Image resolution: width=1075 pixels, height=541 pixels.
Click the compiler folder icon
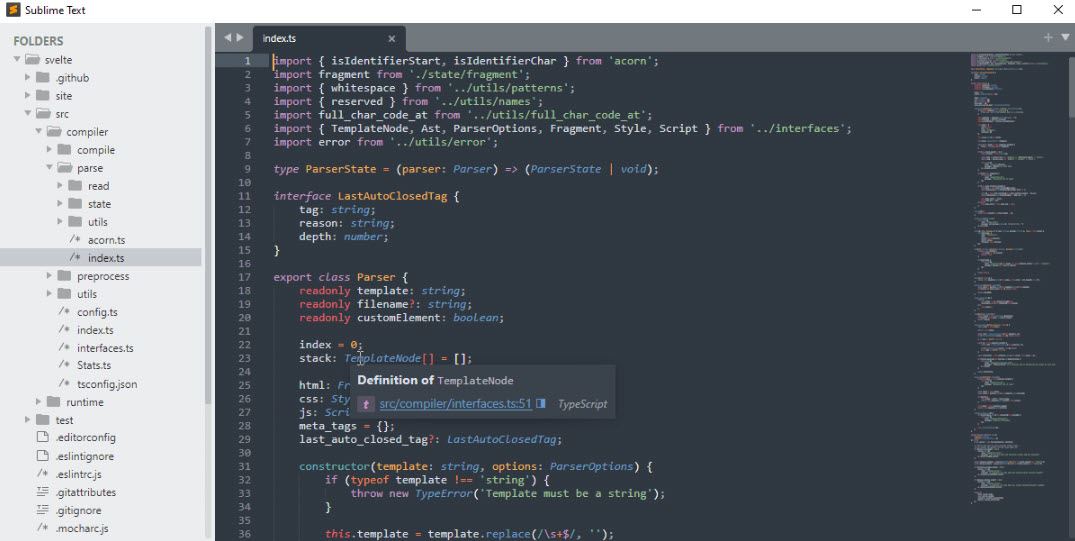[x=54, y=132]
